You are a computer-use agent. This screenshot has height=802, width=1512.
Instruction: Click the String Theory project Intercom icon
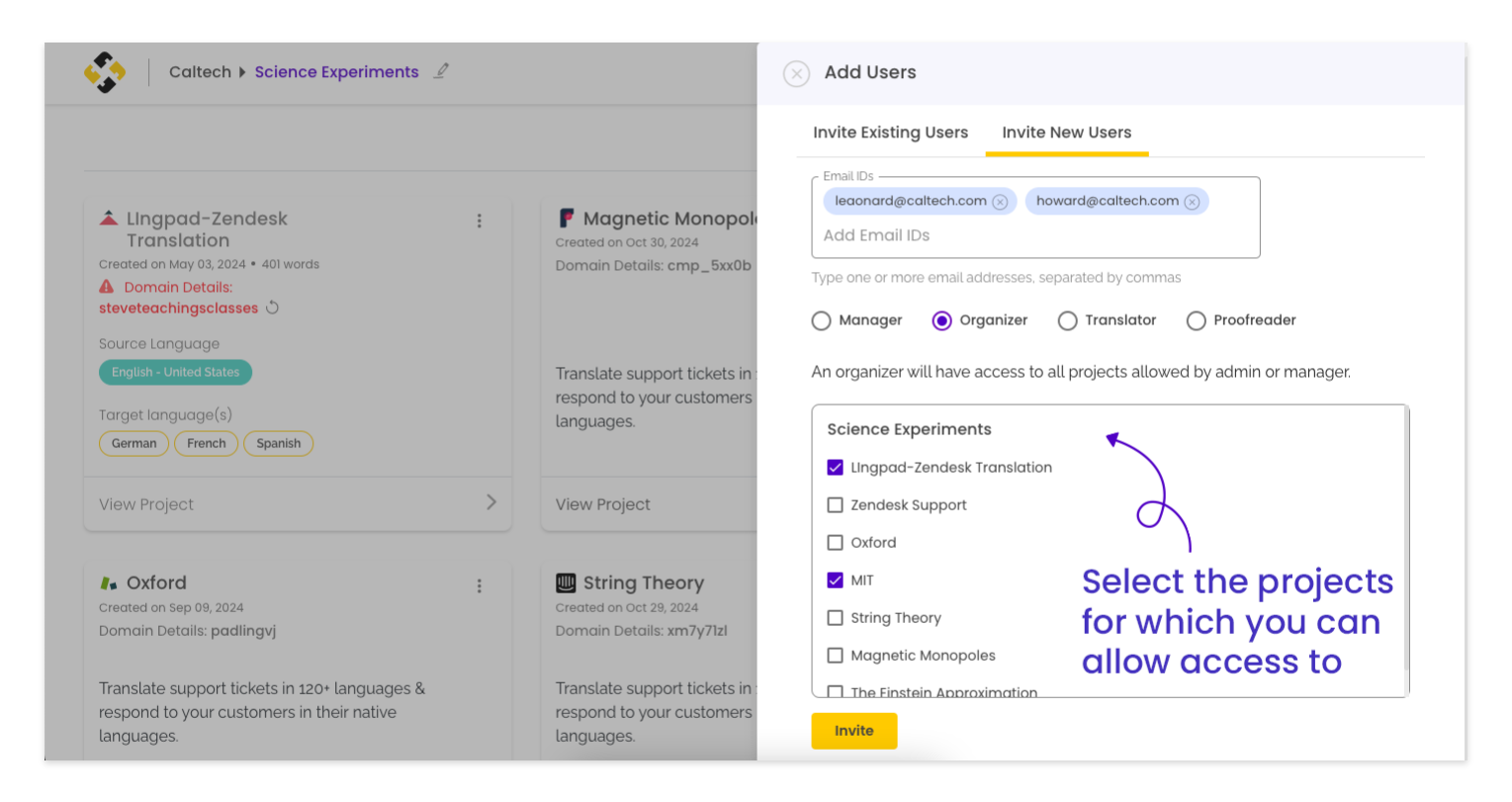[x=566, y=582]
